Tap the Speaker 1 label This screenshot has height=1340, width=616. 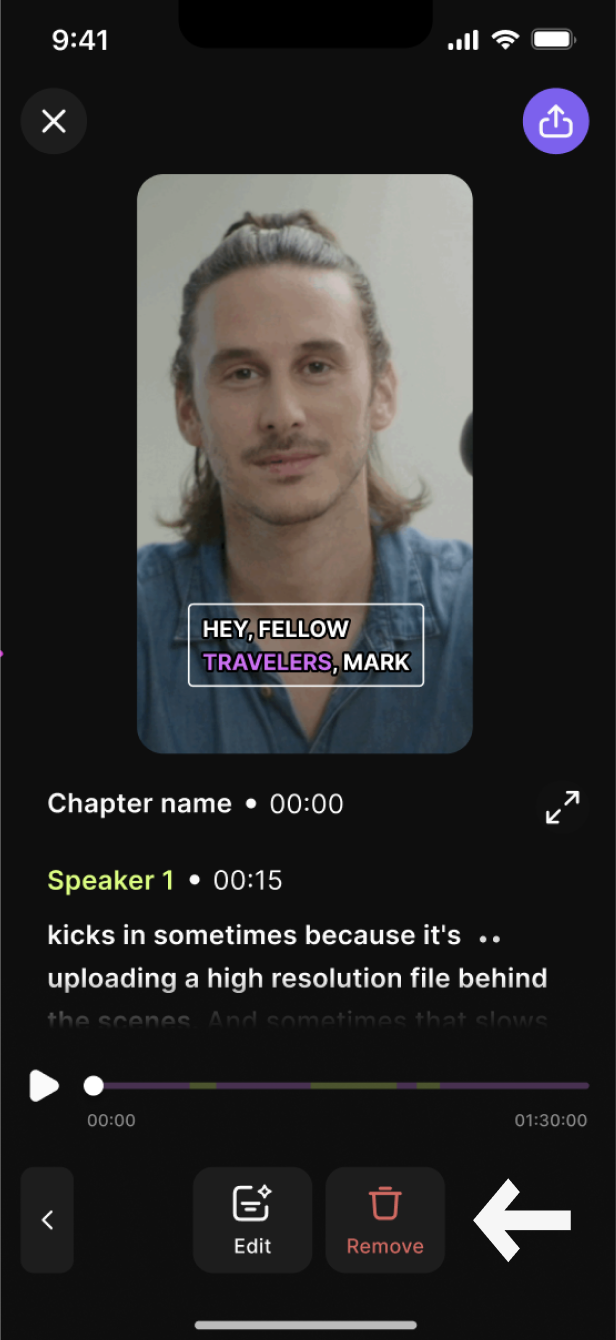(x=111, y=880)
